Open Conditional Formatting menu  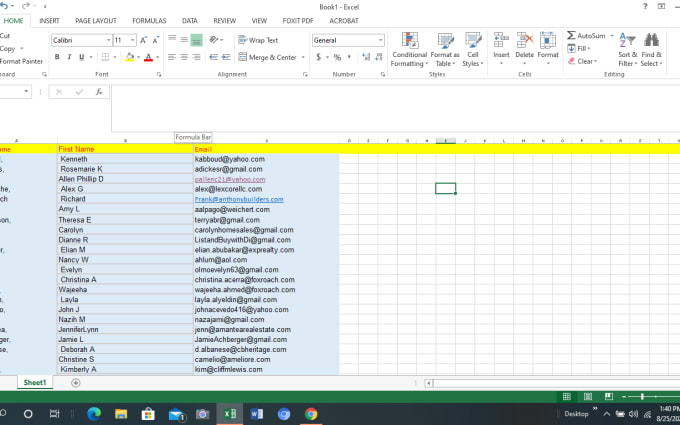click(409, 49)
